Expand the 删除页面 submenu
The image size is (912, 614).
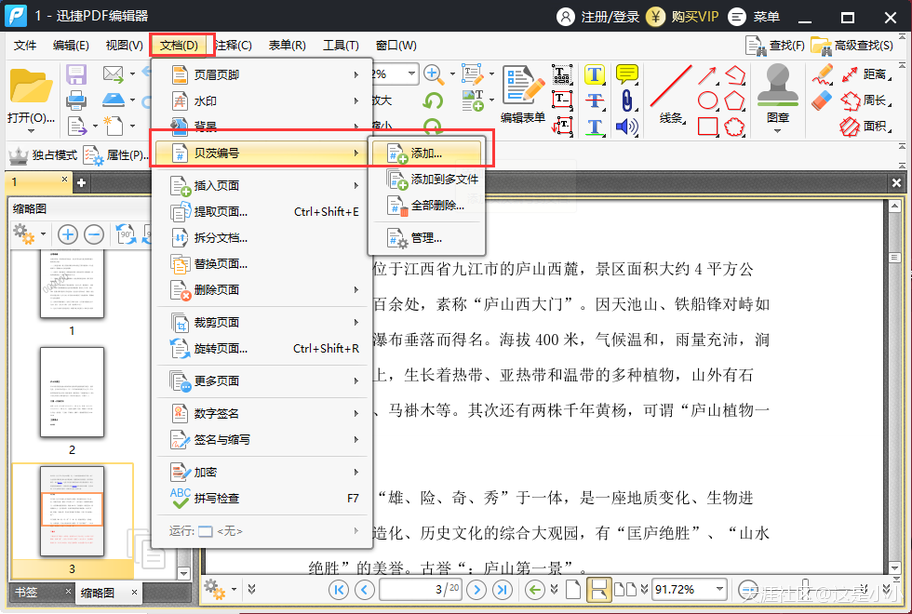[x=263, y=290]
